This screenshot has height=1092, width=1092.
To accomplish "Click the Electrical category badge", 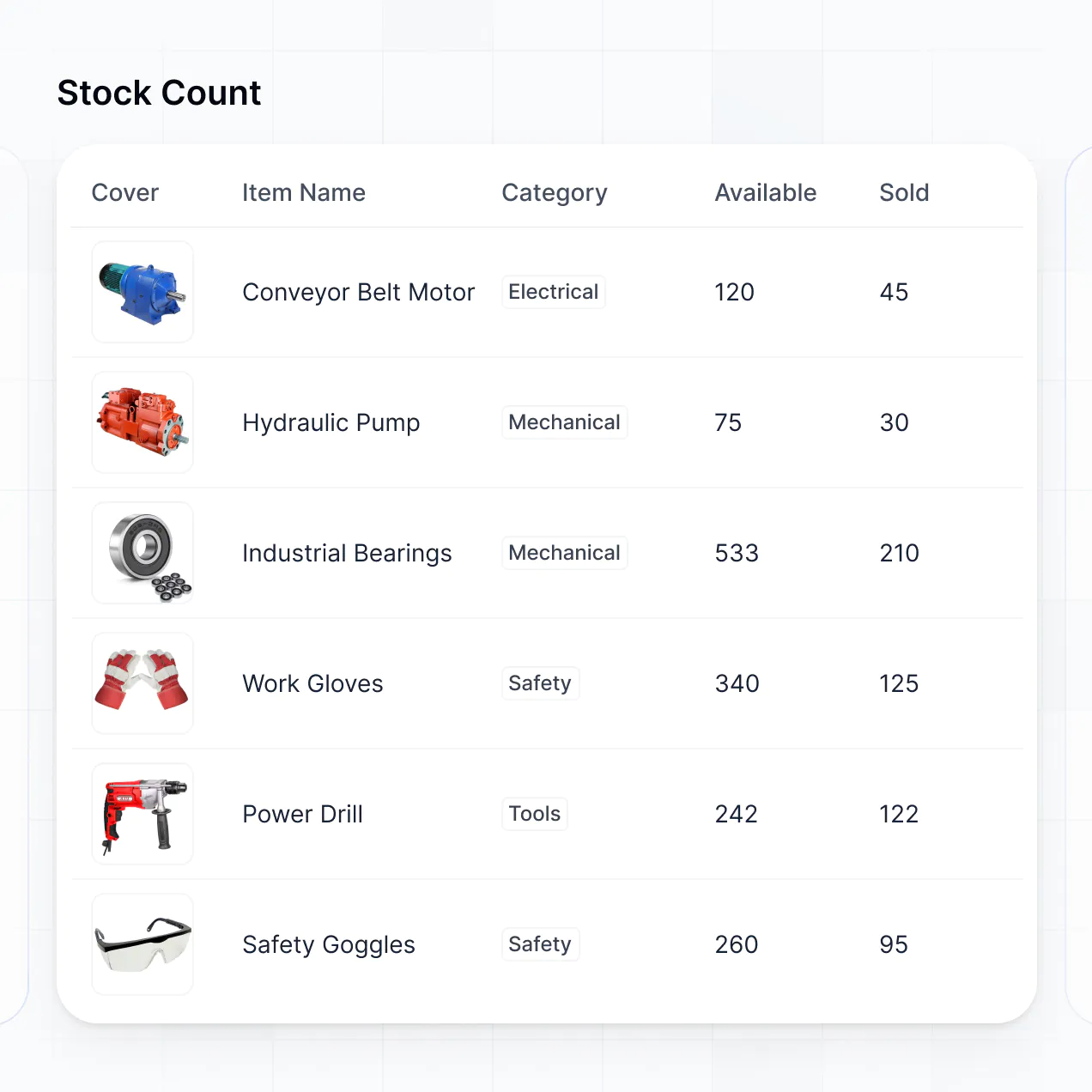I will pyautogui.click(x=553, y=292).
